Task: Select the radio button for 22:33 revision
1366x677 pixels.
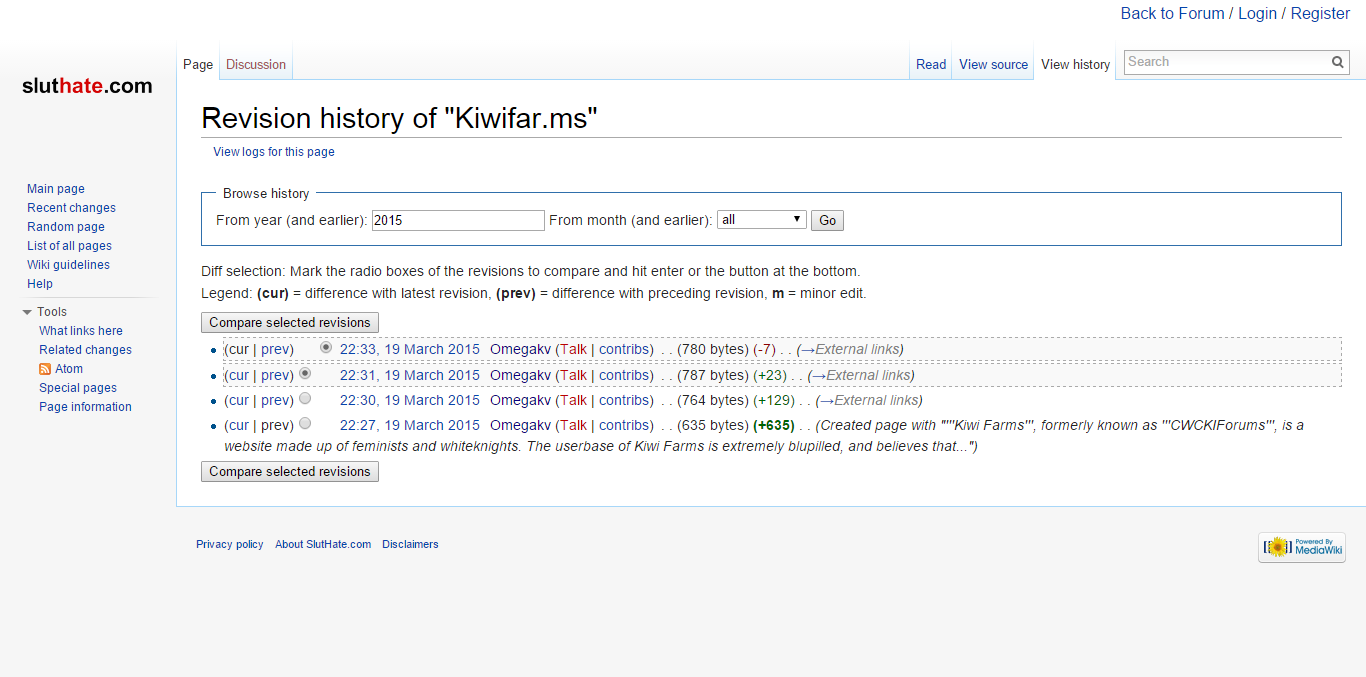Action: (x=326, y=347)
